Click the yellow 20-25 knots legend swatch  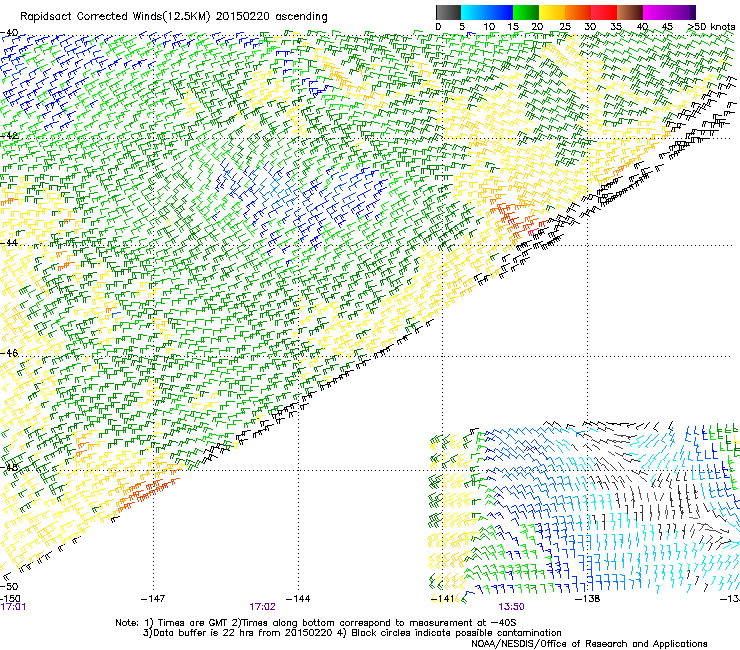[552, 12]
